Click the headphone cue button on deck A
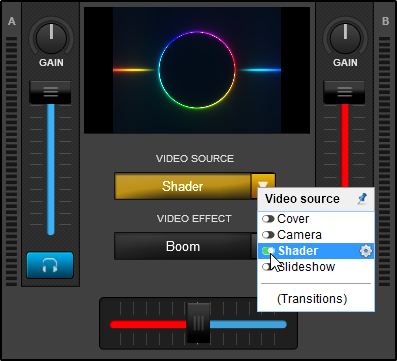The width and height of the screenshot is (397, 361). tap(50, 265)
